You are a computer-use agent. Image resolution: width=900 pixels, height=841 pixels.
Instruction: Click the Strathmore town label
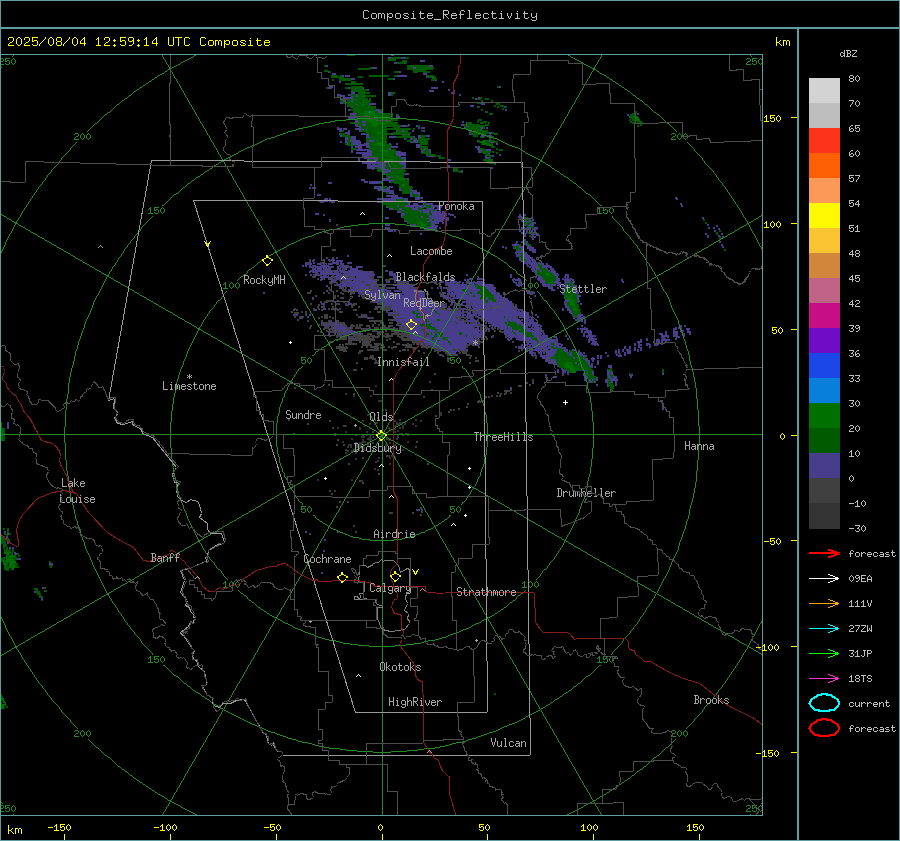pos(486,592)
